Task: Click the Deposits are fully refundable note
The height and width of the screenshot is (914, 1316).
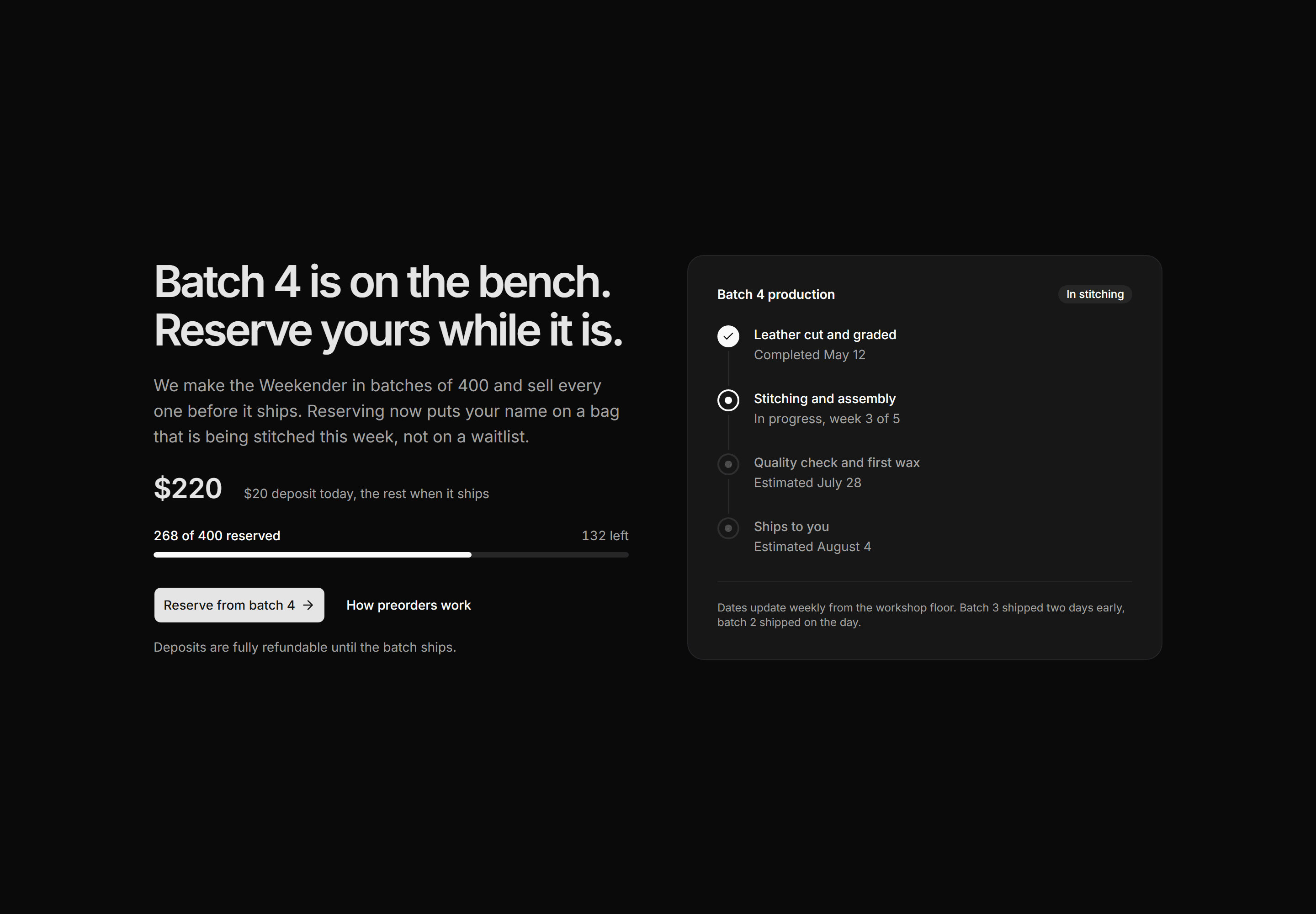Action: click(305, 647)
